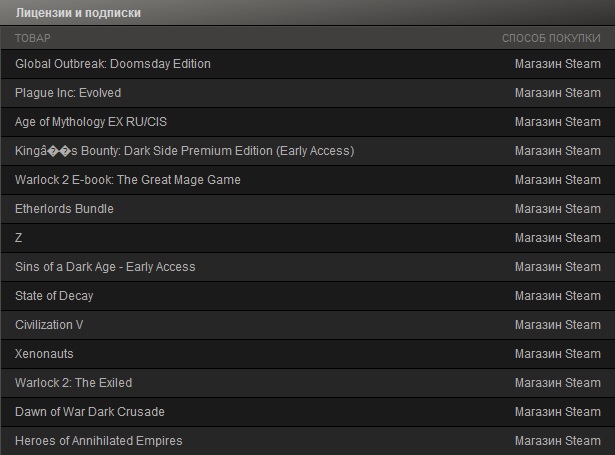Click 'Магазин Steam' beside Xenonauts

coord(558,354)
